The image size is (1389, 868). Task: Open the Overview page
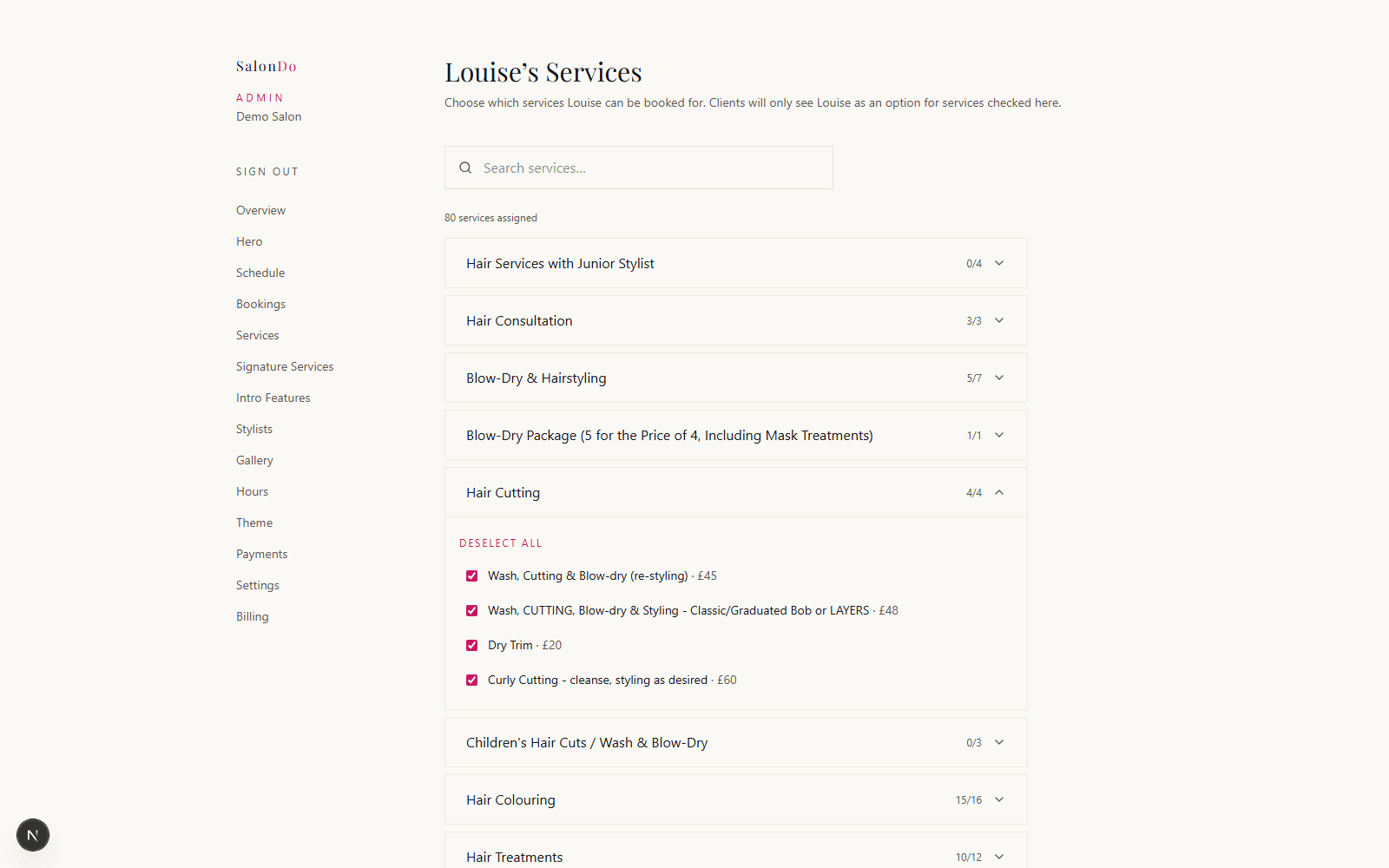coord(260,210)
